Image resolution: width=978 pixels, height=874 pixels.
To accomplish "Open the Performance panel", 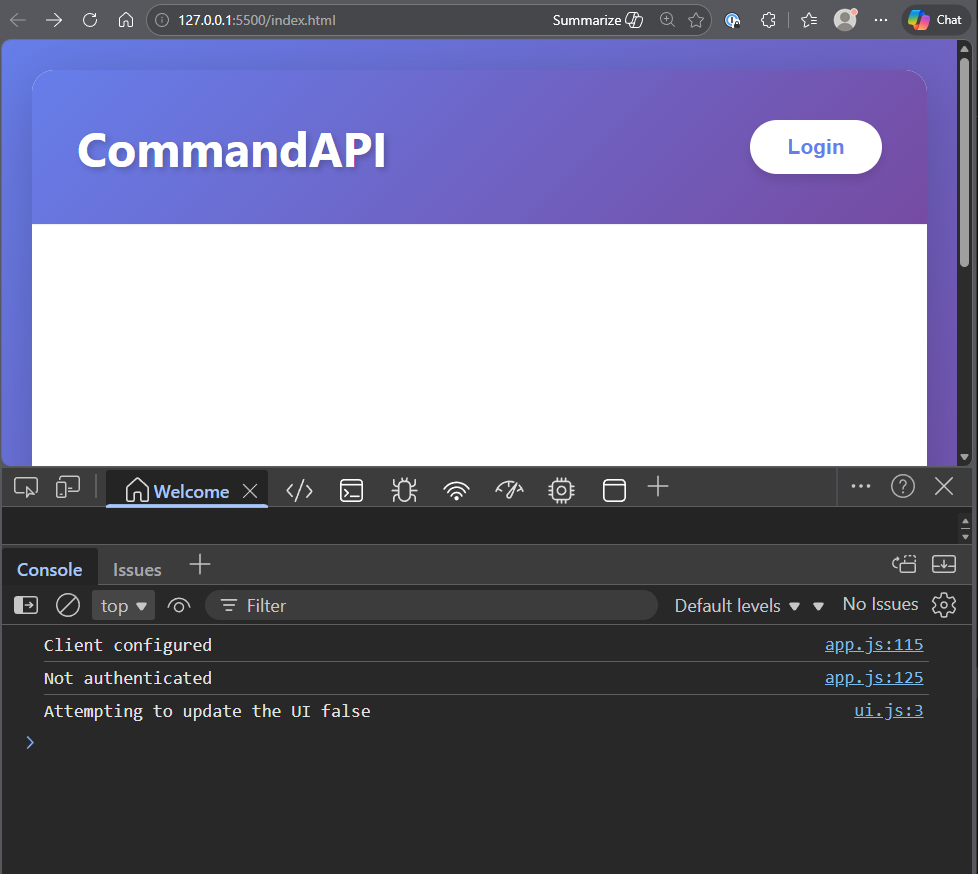I will pyautogui.click(x=509, y=490).
